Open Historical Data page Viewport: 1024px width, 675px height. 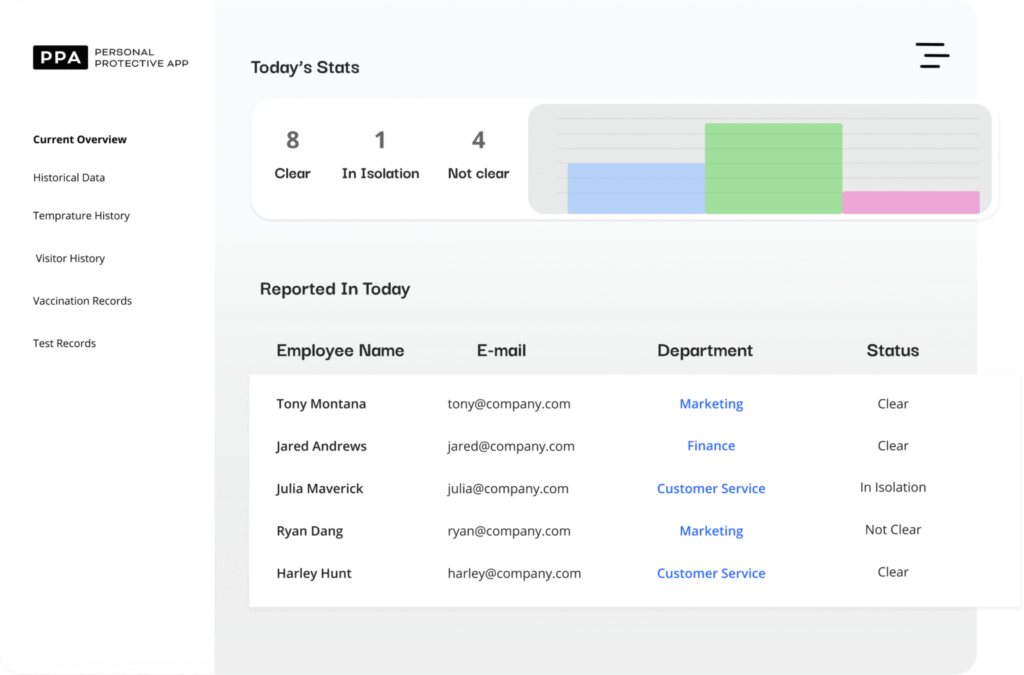69,178
